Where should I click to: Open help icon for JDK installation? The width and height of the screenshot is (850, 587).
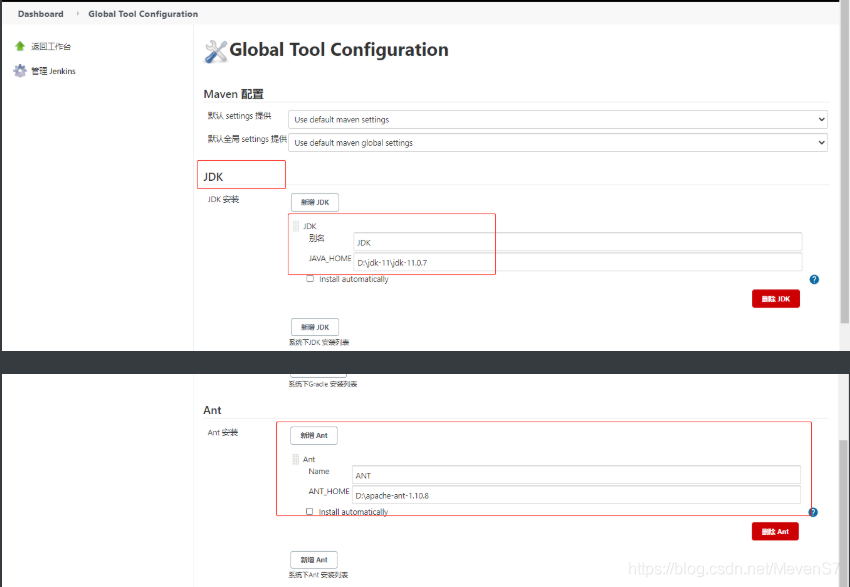(814, 280)
